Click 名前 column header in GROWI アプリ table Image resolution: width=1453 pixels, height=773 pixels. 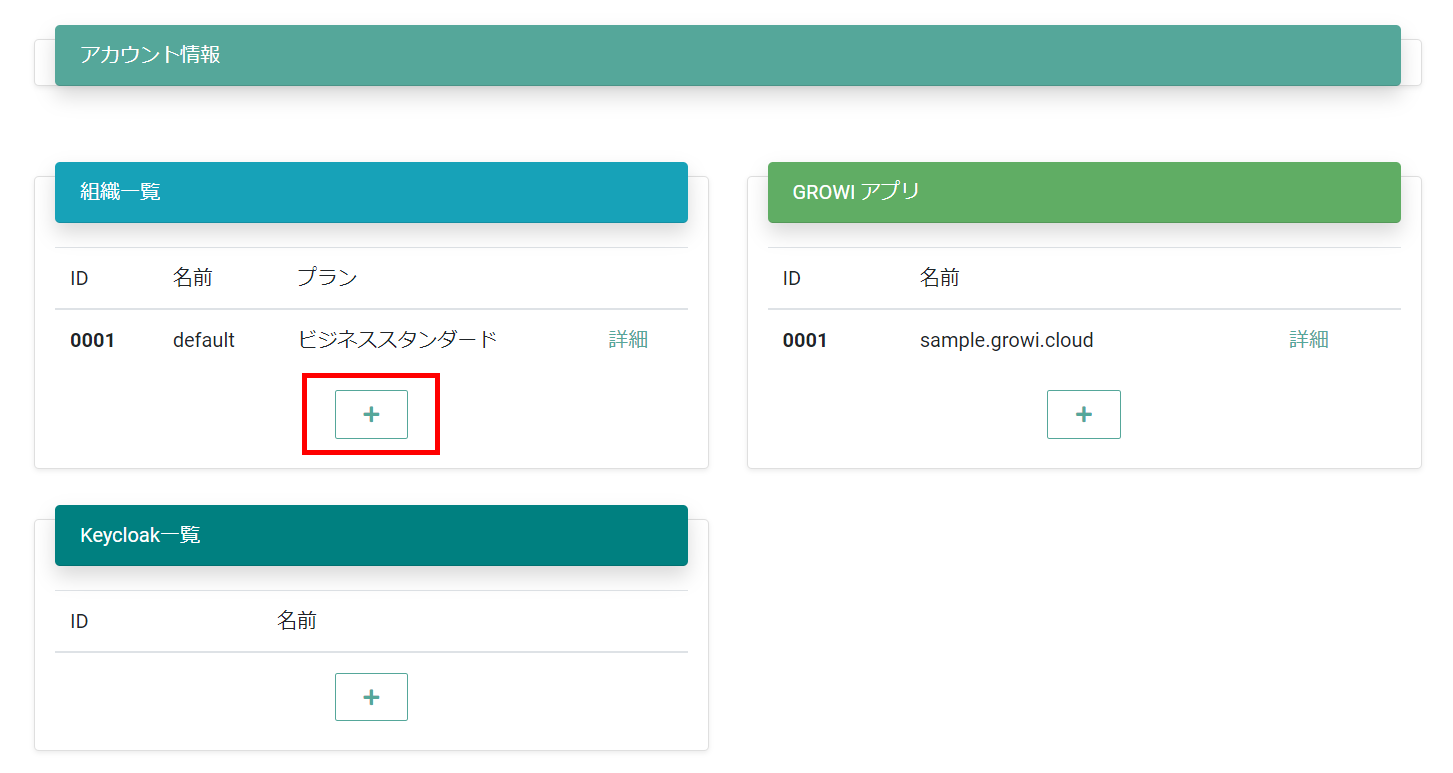pyautogui.click(x=939, y=278)
